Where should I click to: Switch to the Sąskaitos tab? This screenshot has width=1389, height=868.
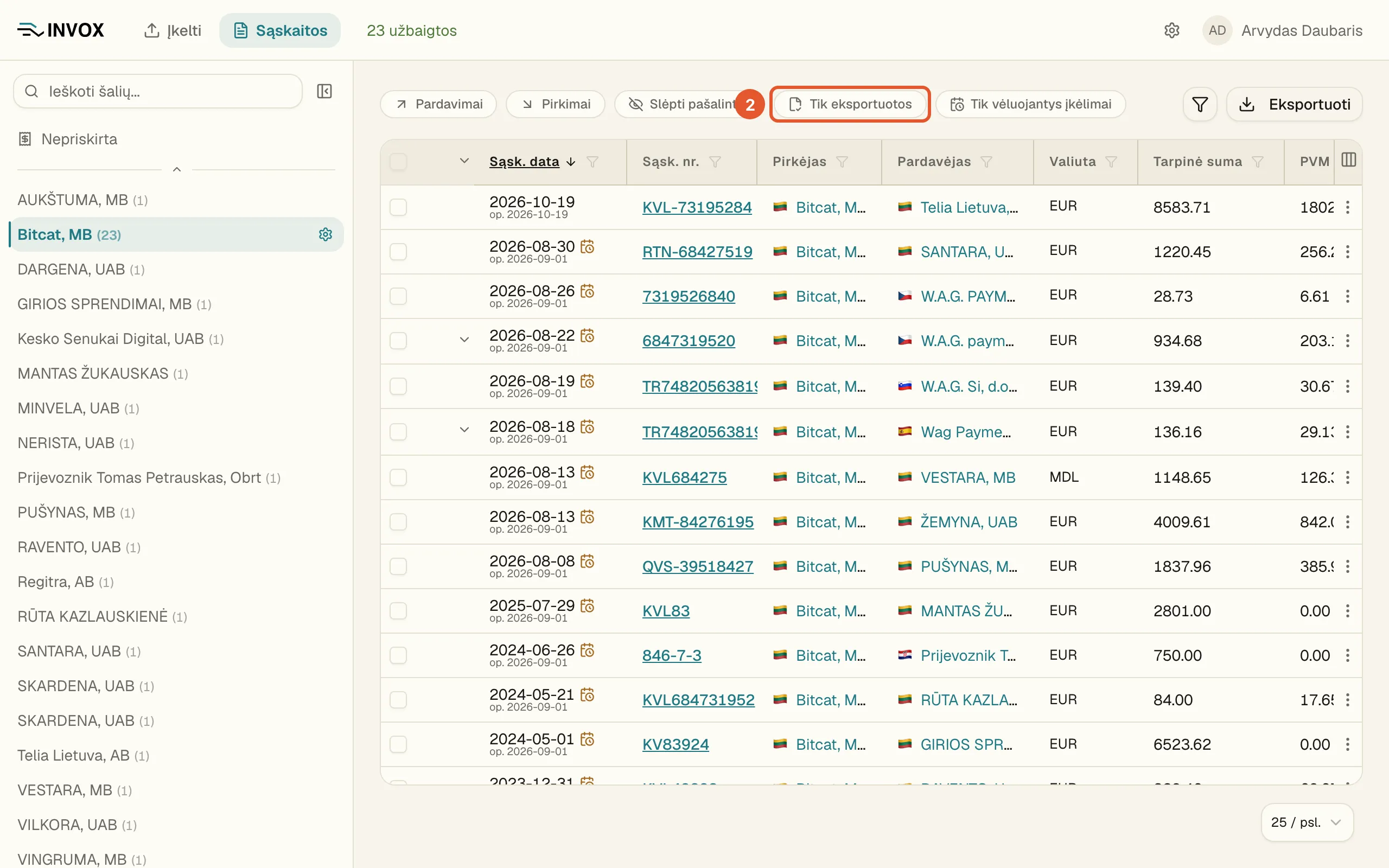click(x=280, y=30)
